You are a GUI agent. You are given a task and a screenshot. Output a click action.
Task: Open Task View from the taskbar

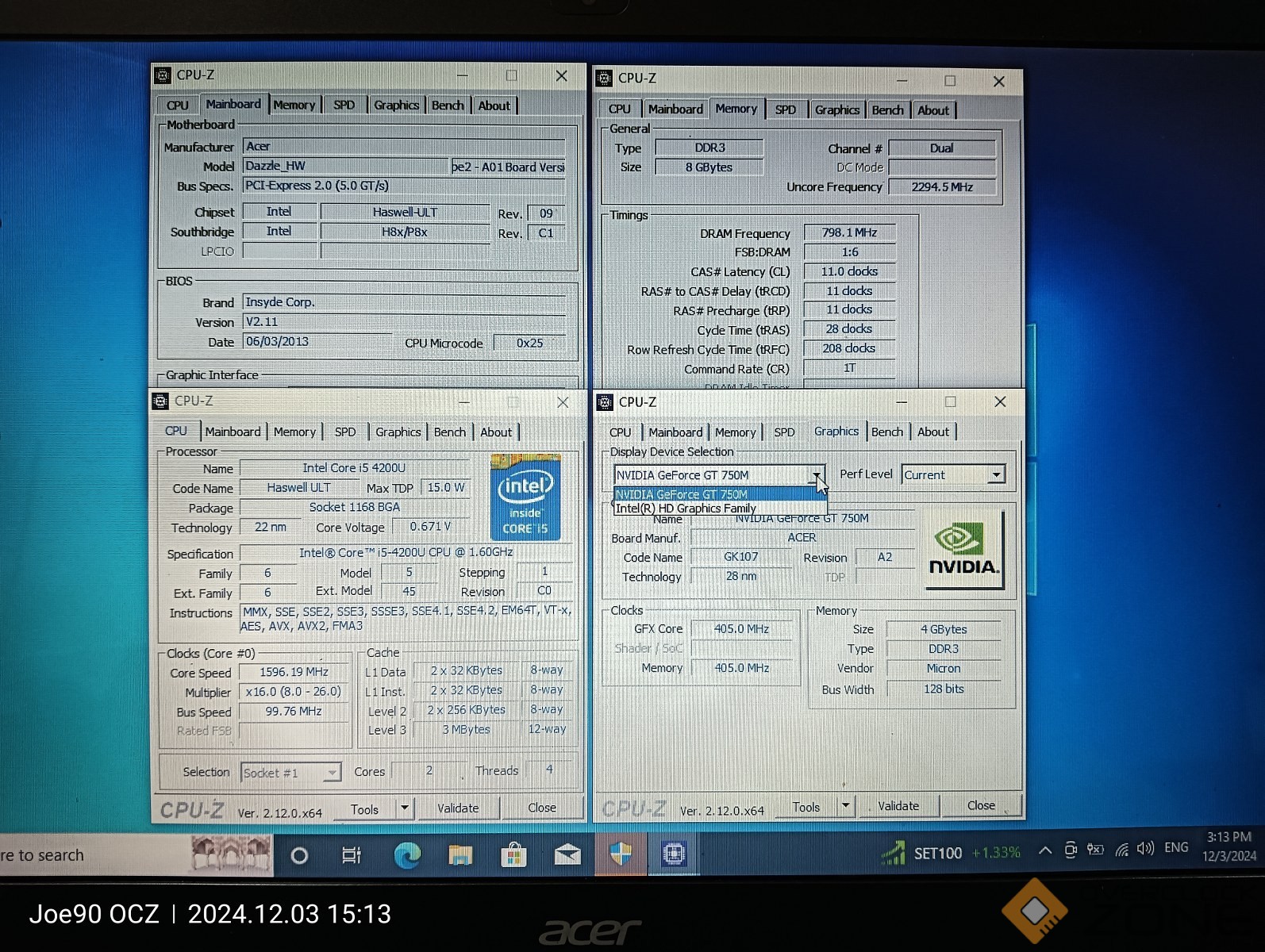point(351,855)
